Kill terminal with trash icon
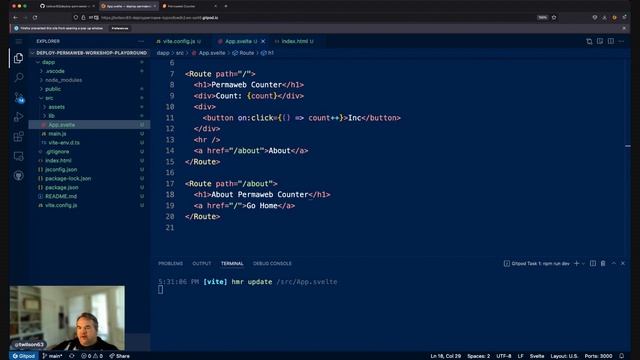This screenshot has width=640, height=360. click(603, 264)
